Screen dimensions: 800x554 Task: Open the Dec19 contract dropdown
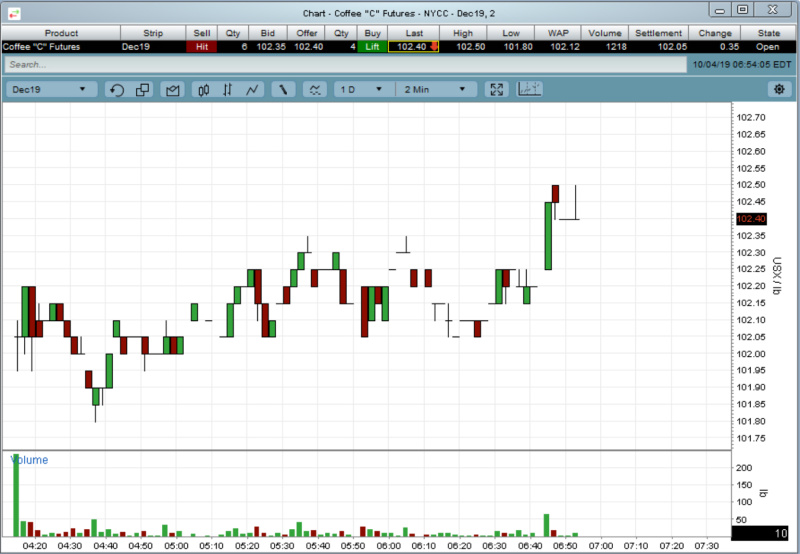(x=52, y=90)
